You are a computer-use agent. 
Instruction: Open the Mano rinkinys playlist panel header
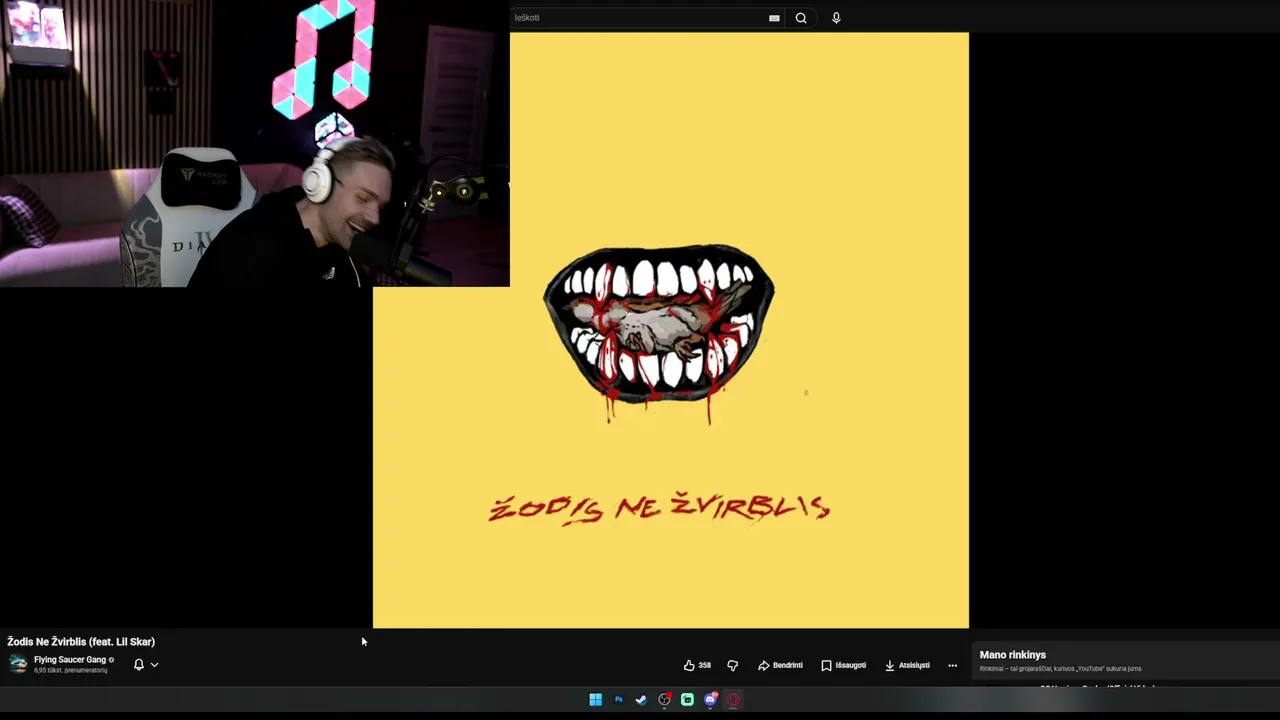1013,655
